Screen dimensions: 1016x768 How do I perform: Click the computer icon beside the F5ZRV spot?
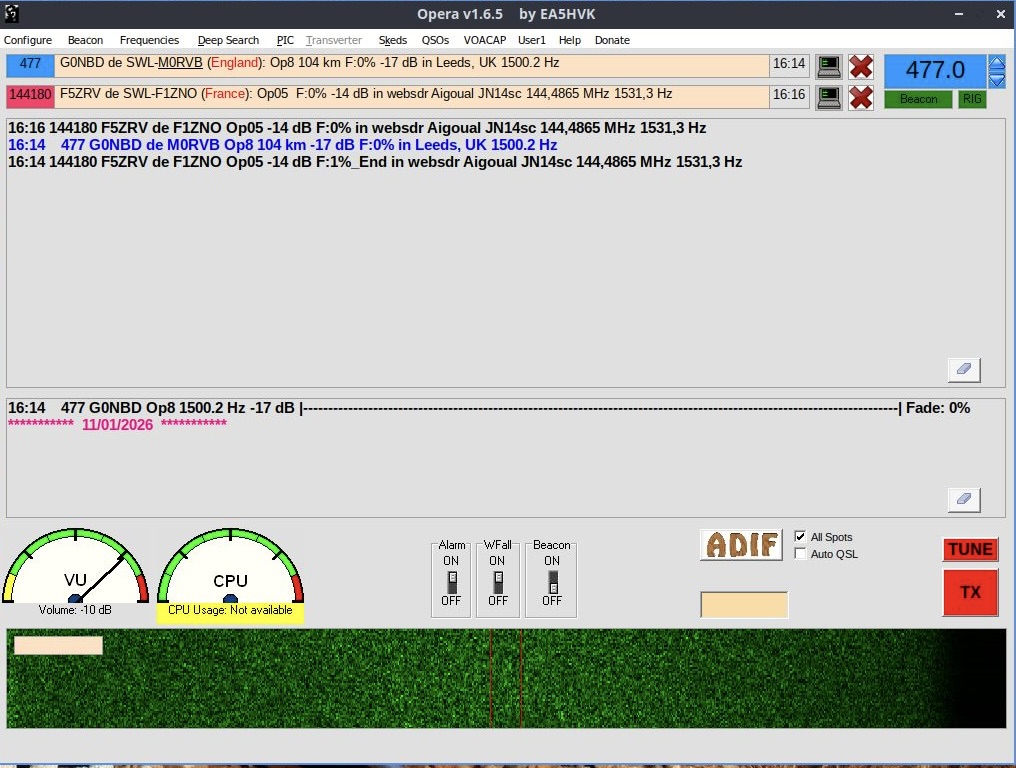tap(828, 95)
